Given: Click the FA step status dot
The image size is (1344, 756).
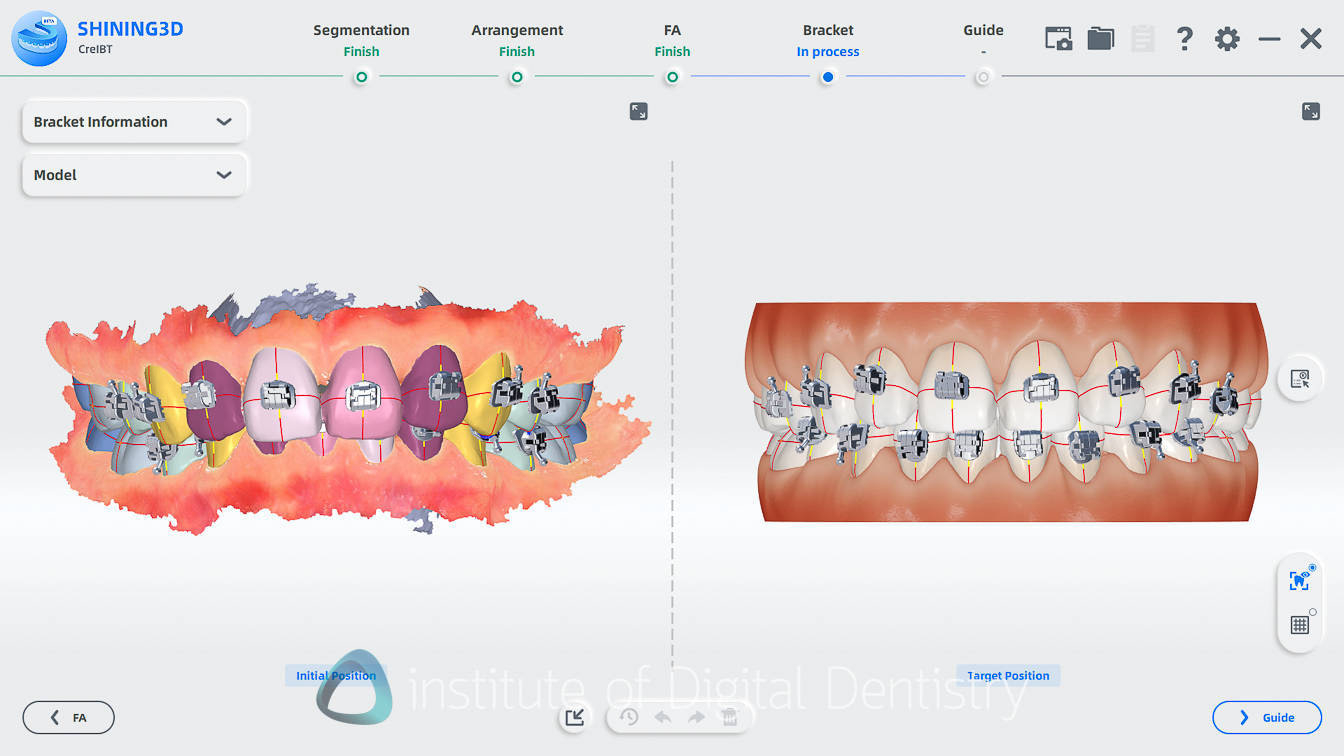Looking at the screenshot, I should click(672, 76).
